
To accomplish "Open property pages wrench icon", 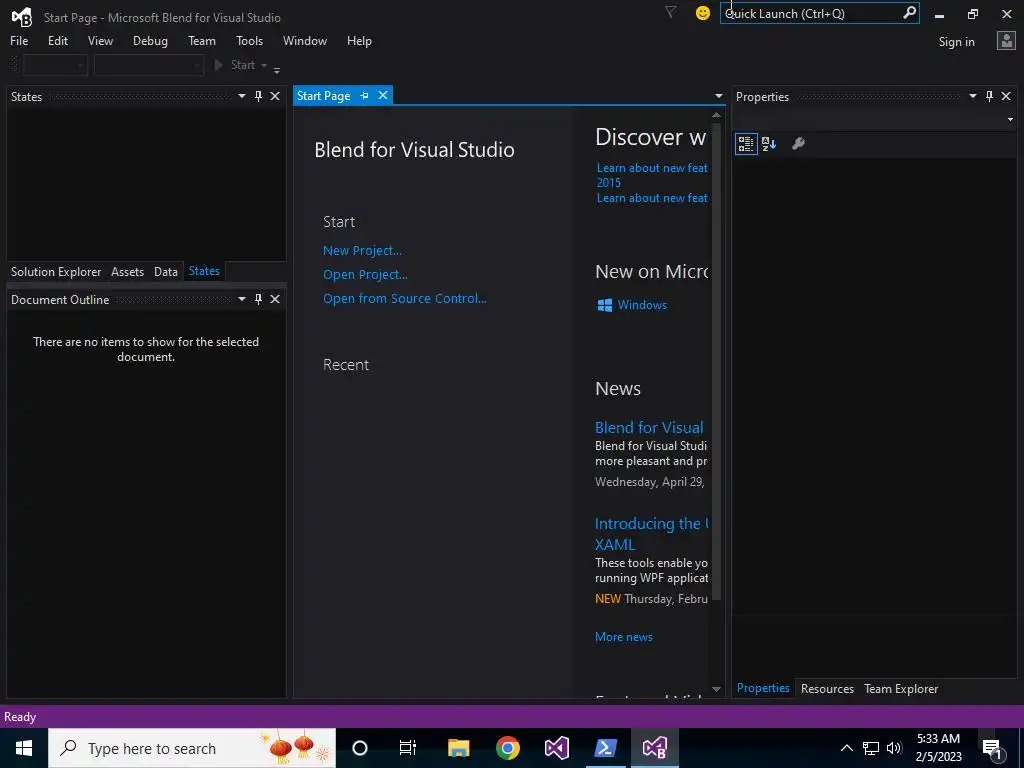I will tap(798, 144).
